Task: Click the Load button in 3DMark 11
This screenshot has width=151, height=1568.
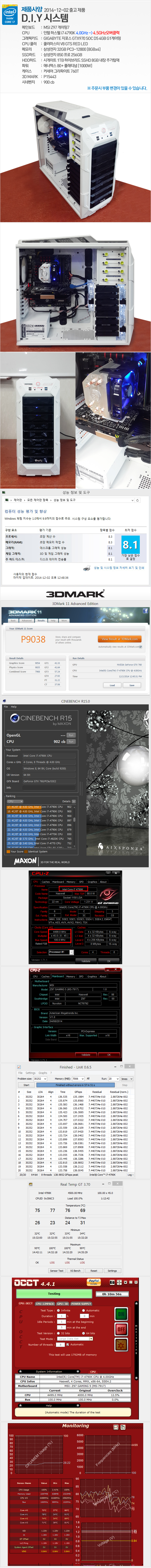Action: [113, 685]
